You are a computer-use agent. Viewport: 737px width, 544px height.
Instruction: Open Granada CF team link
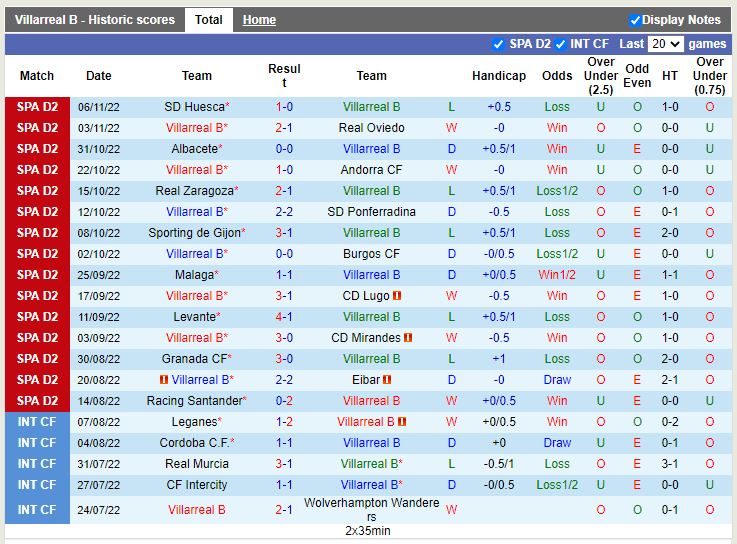195,359
